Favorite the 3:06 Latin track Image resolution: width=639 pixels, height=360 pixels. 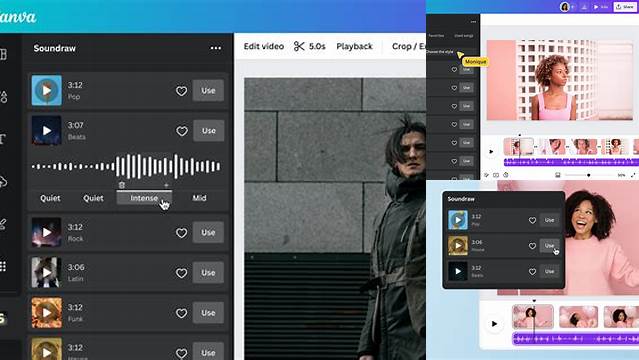click(x=181, y=273)
